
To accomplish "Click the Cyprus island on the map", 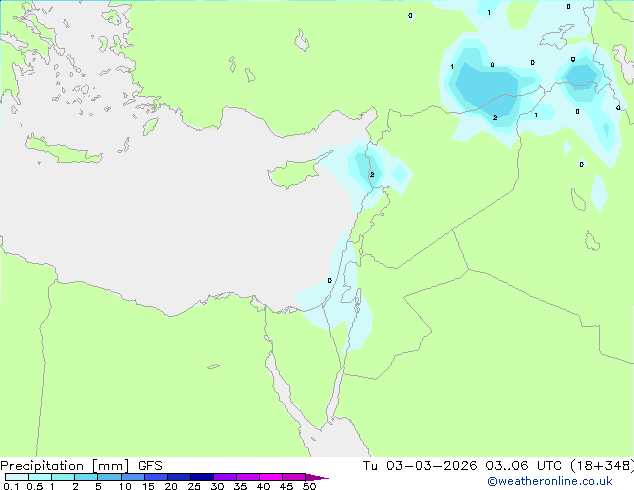I will tap(295, 173).
